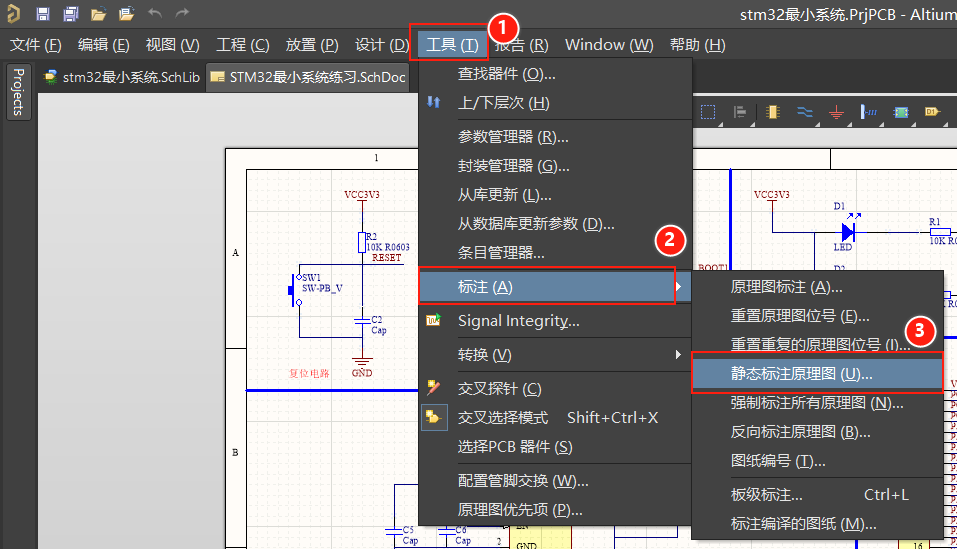Click the Redo arrow icon
The height and width of the screenshot is (549, 957).
(182, 13)
